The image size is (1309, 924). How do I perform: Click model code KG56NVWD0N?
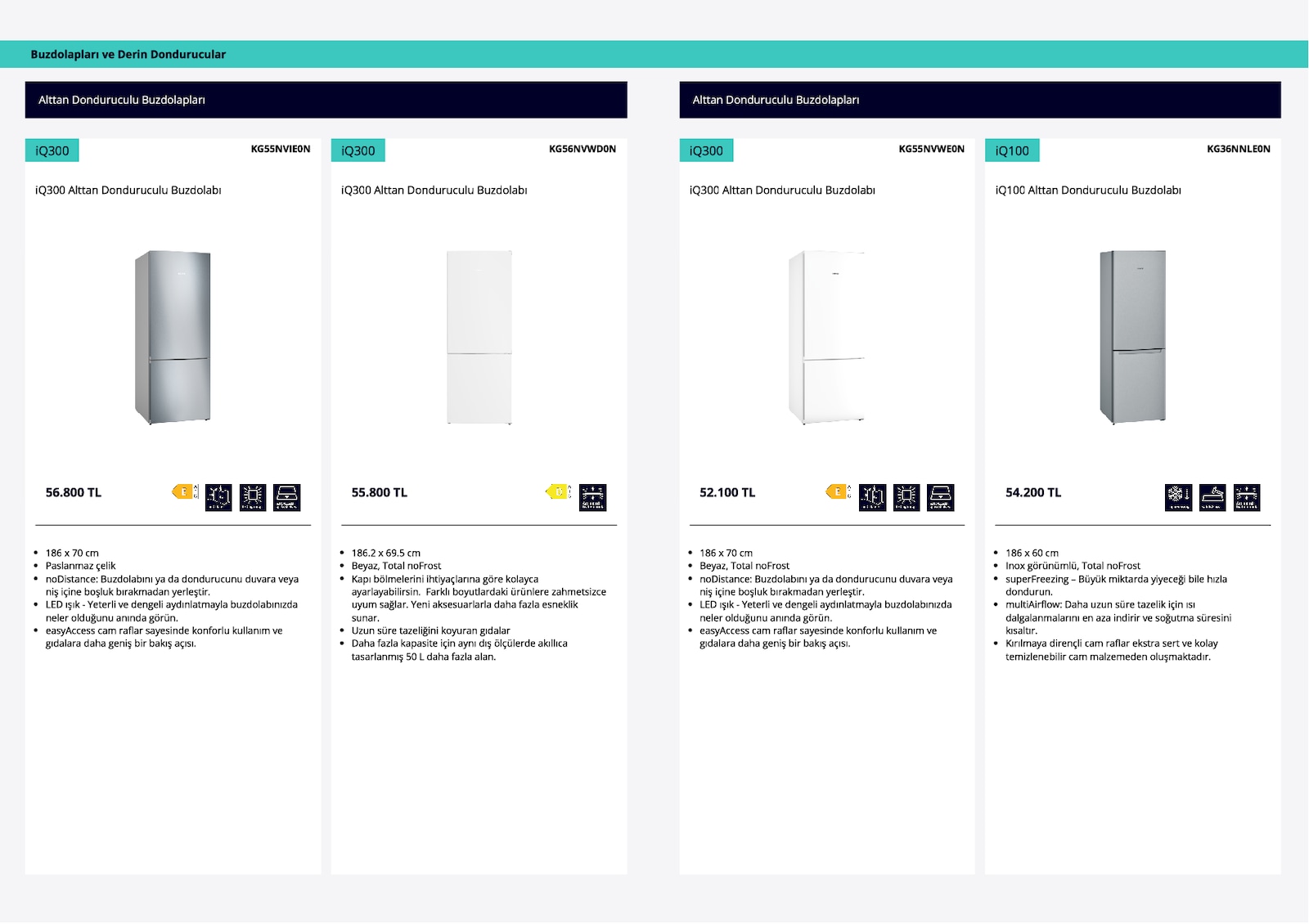[x=583, y=149]
